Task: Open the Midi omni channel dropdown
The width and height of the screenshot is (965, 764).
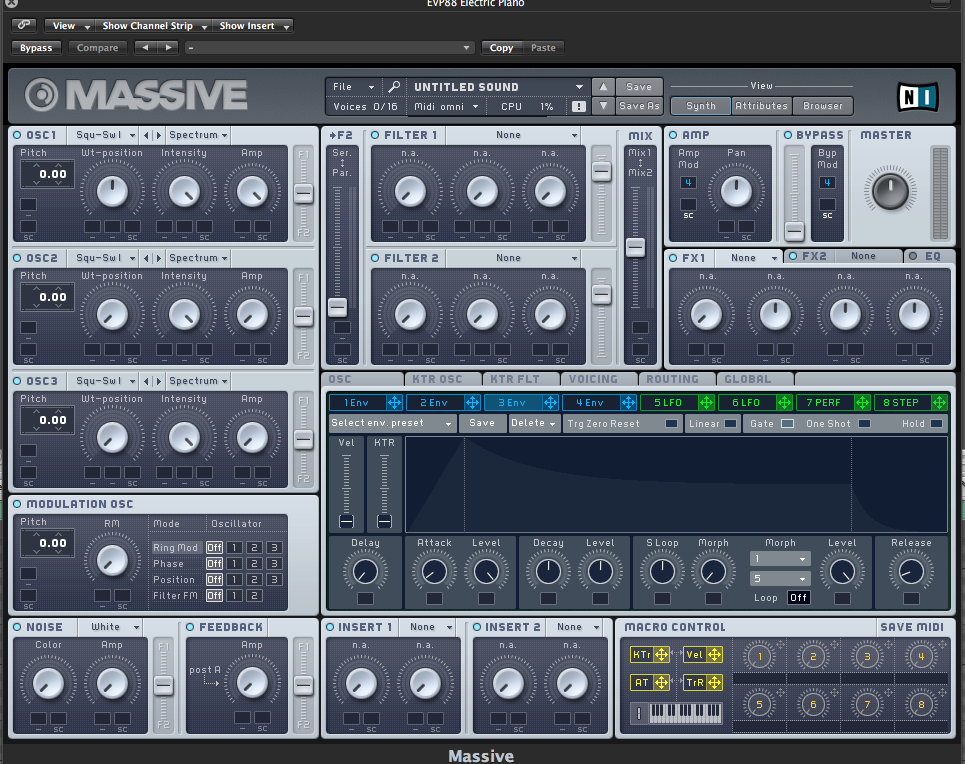Action: coord(446,107)
